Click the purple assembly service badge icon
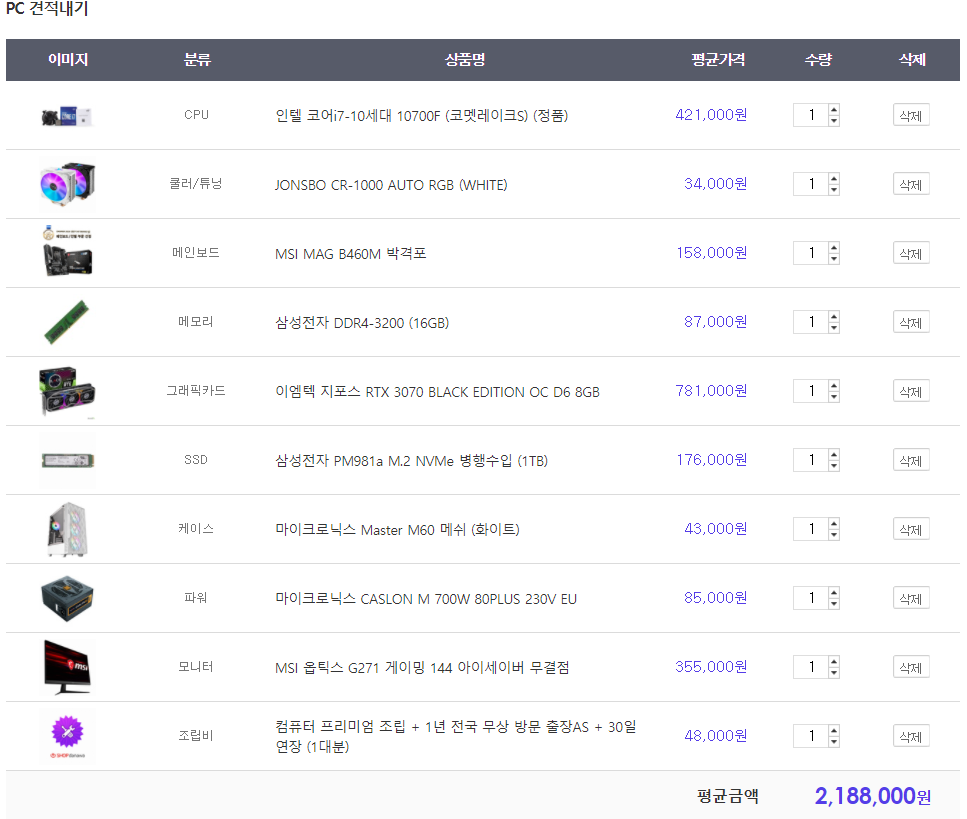 tap(68, 733)
